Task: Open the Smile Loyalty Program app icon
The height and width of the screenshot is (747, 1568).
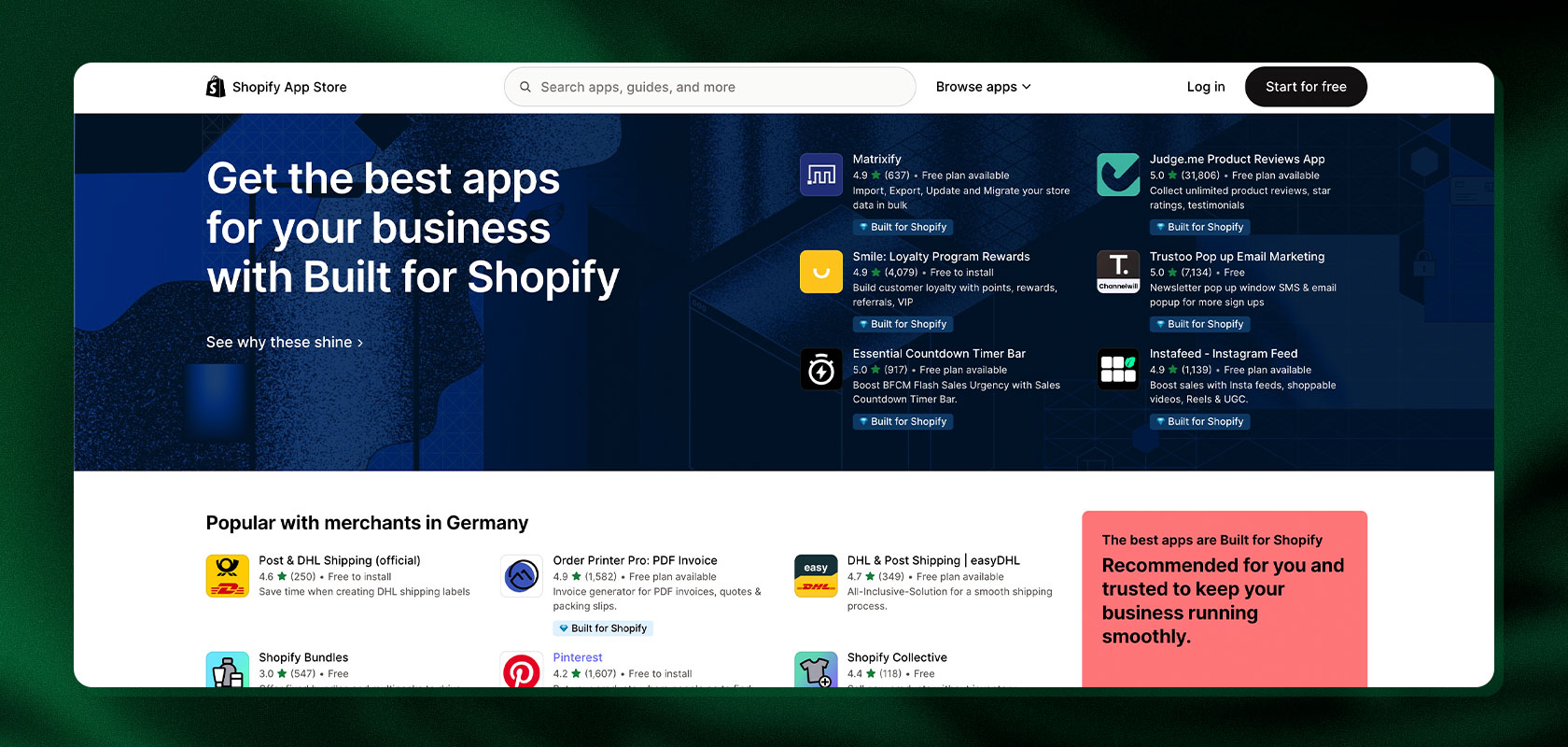Action: 821,272
